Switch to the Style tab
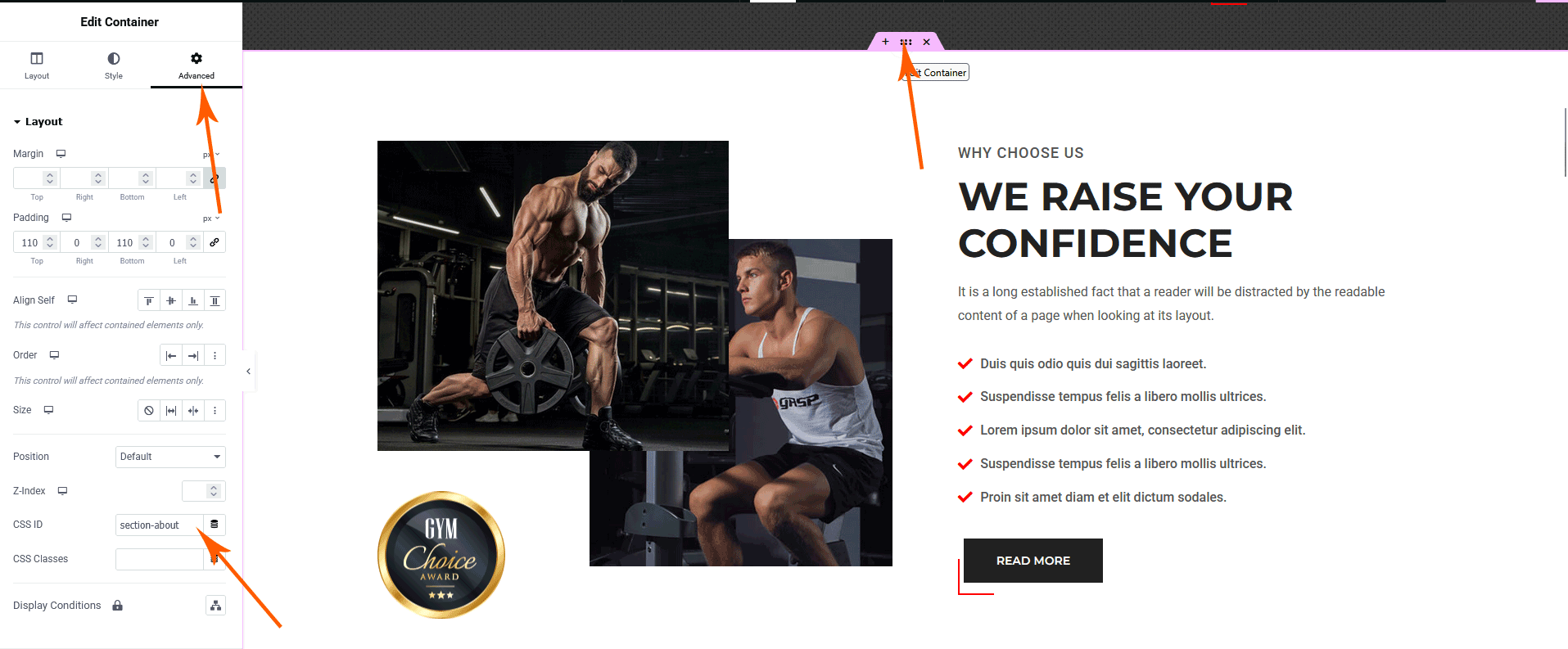The width and height of the screenshot is (1568, 649). [114, 65]
